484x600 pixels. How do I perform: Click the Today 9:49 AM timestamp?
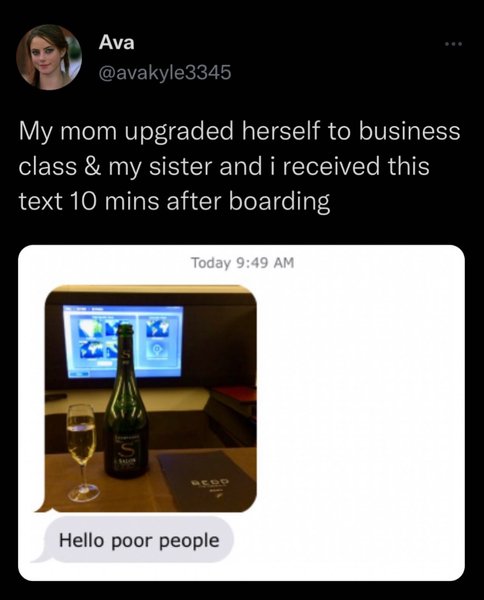coord(243,263)
